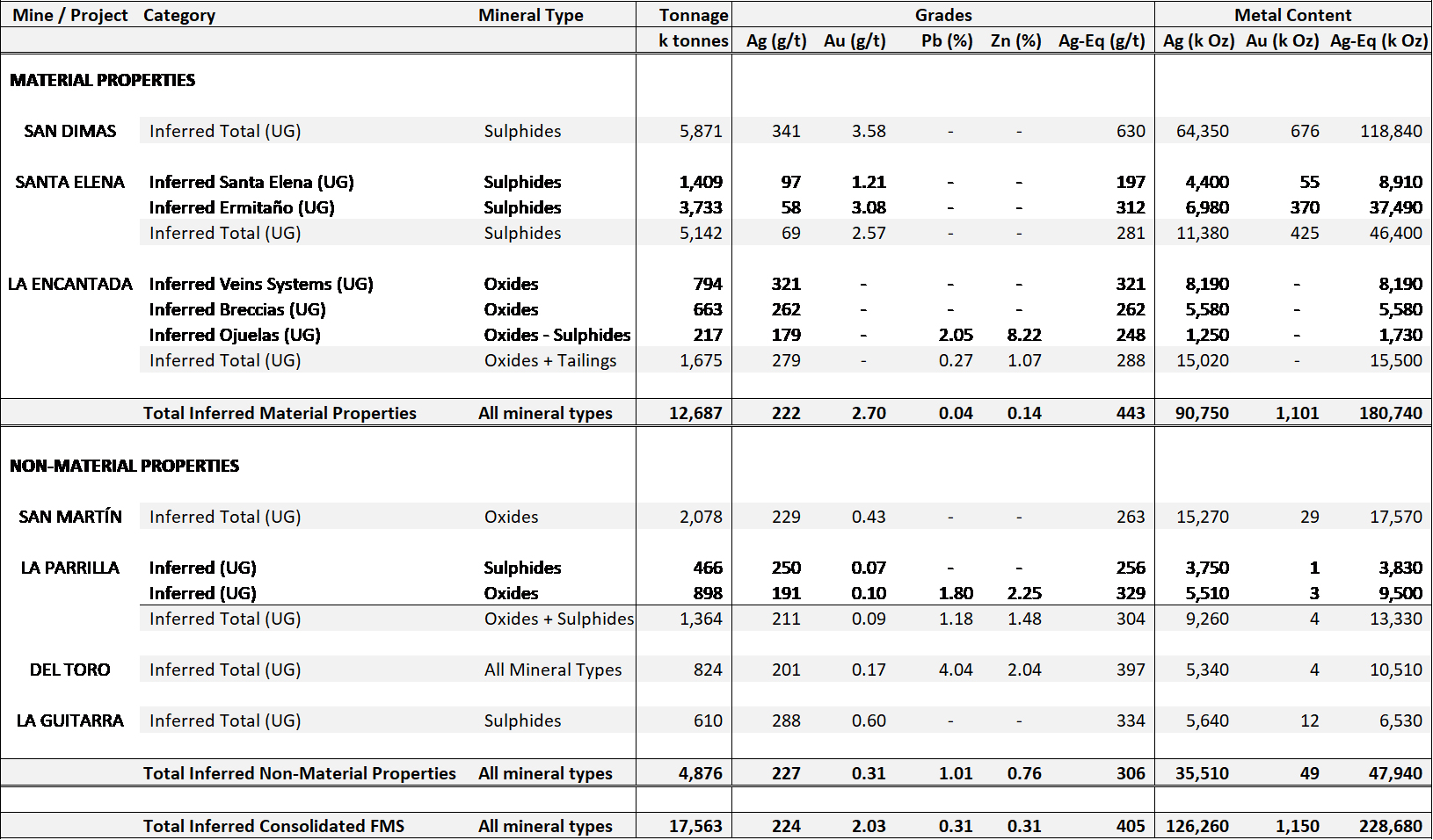1433x840 pixels.
Task: Select 'Inferred Santa Elena (UG)' category cell
Action: [x=251, y=182]
